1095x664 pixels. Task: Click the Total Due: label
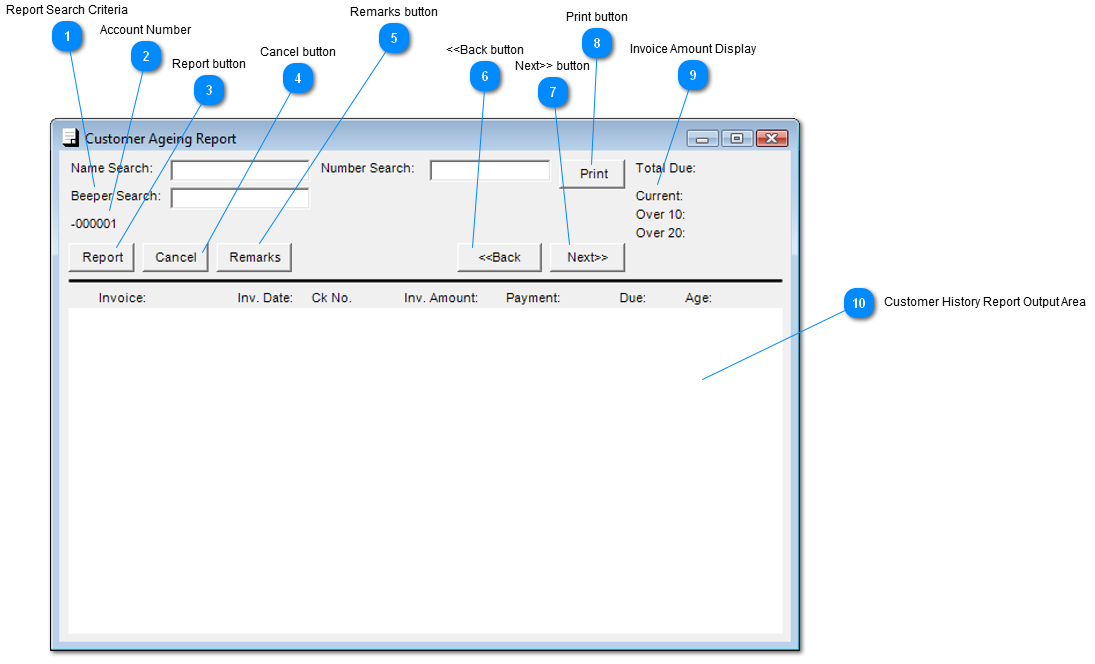666,168
